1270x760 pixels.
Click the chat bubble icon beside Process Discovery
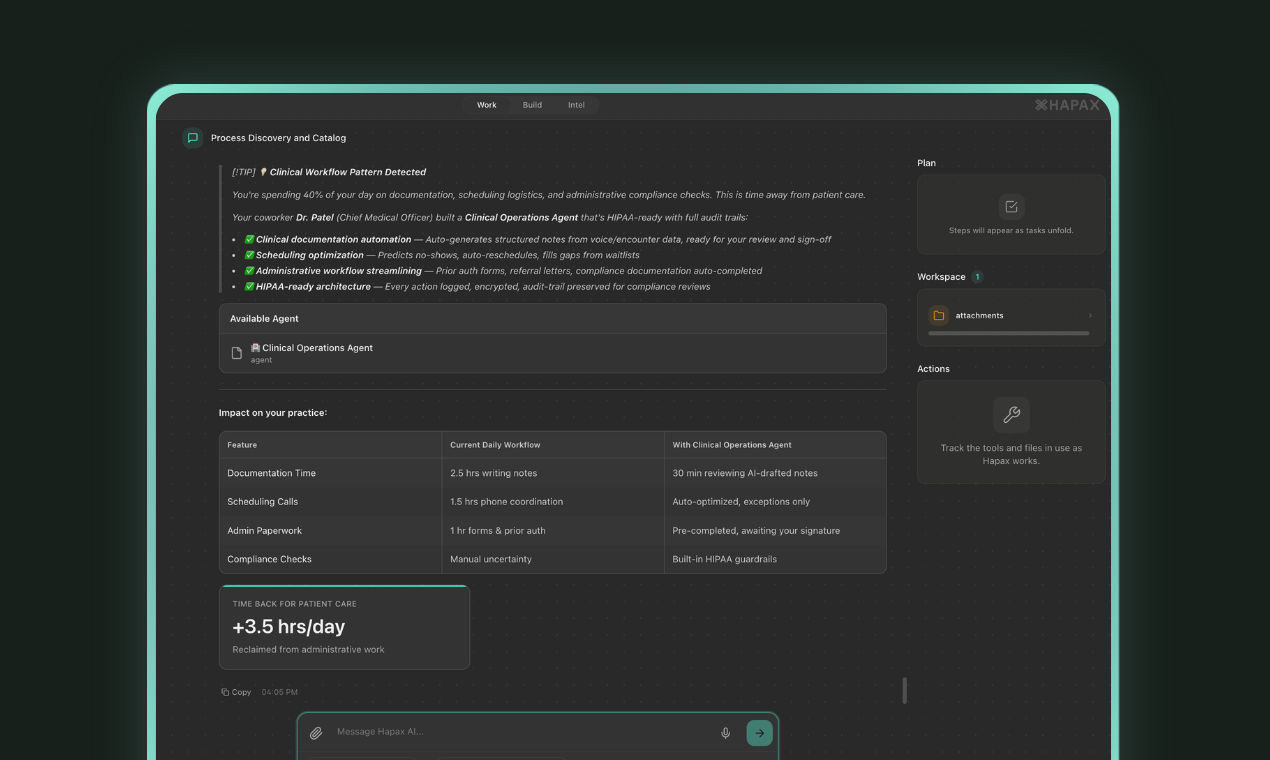point(193,138)
